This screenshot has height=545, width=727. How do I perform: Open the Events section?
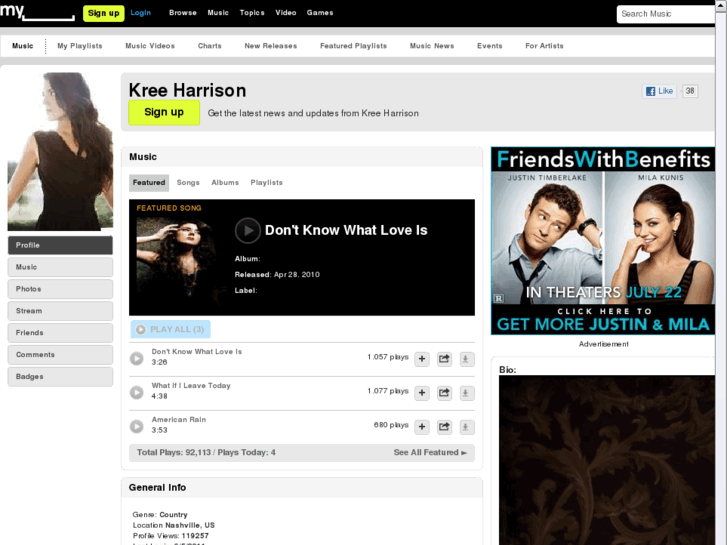(x=490, y=46)
